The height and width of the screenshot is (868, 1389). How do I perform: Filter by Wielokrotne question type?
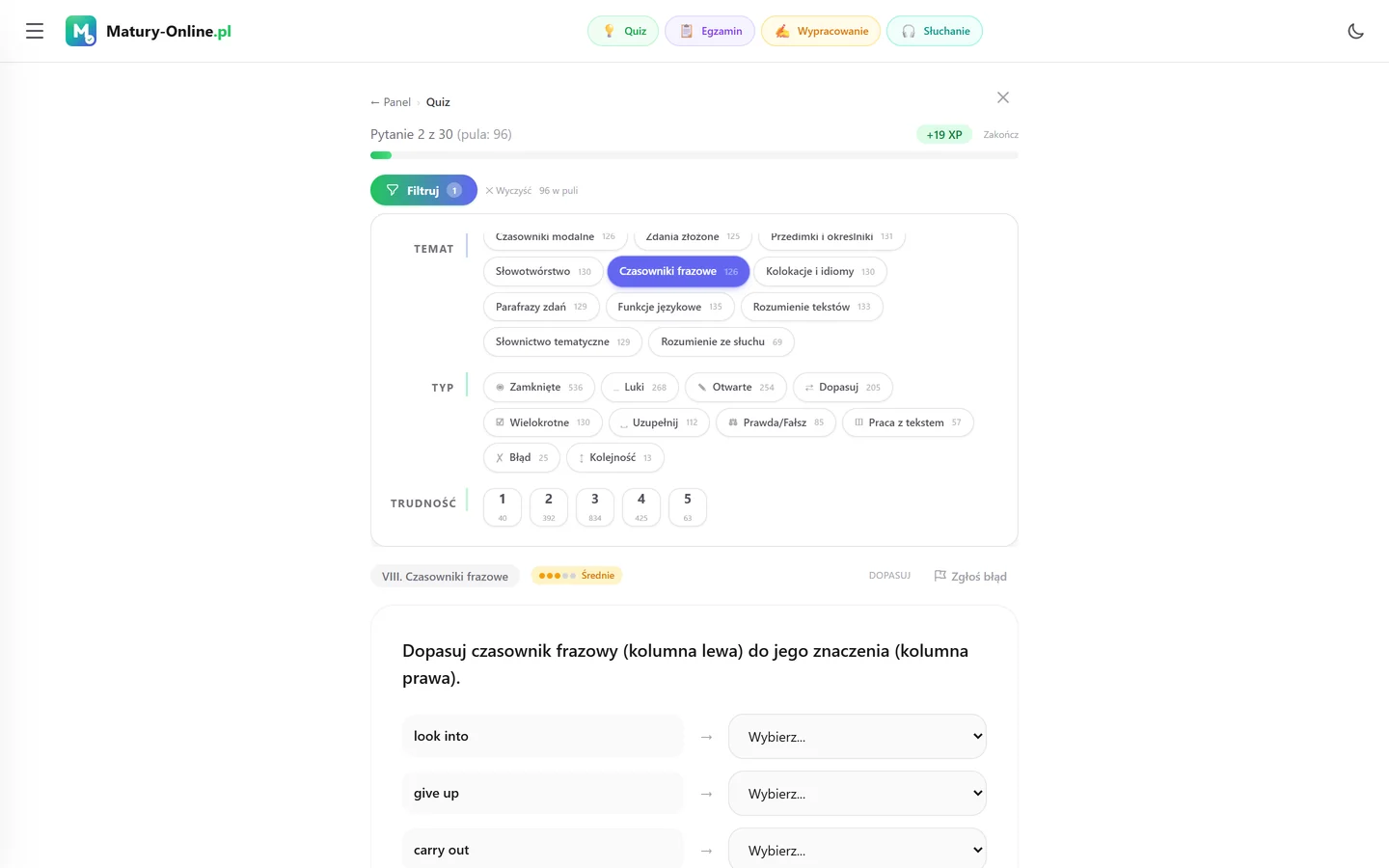[543, 422]
